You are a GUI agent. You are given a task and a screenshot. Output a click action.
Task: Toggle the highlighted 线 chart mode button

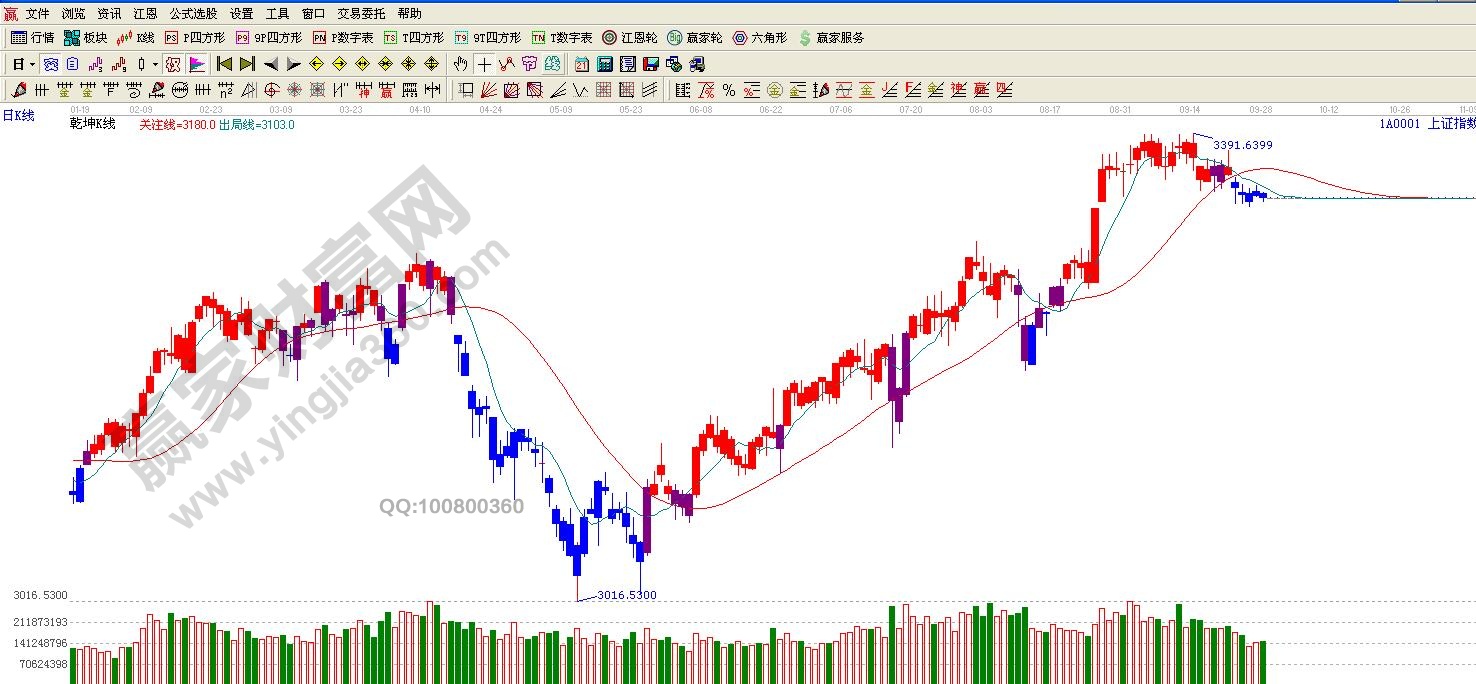[x=173, y=64]
